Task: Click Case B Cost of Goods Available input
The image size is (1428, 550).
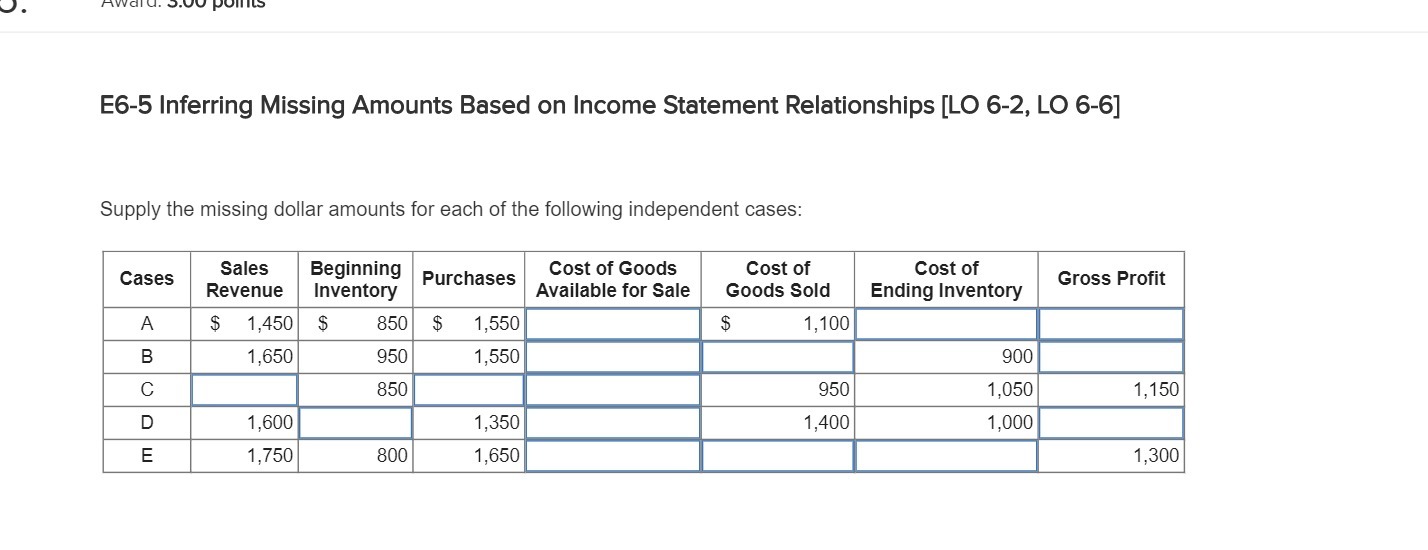Action: [x=612, y=356]
